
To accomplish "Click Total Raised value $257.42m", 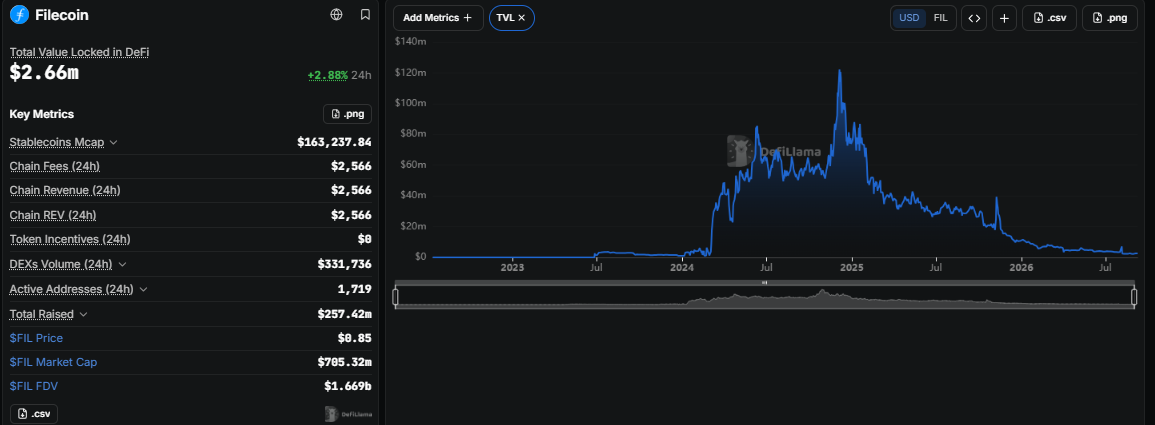I will coord(345,314).
